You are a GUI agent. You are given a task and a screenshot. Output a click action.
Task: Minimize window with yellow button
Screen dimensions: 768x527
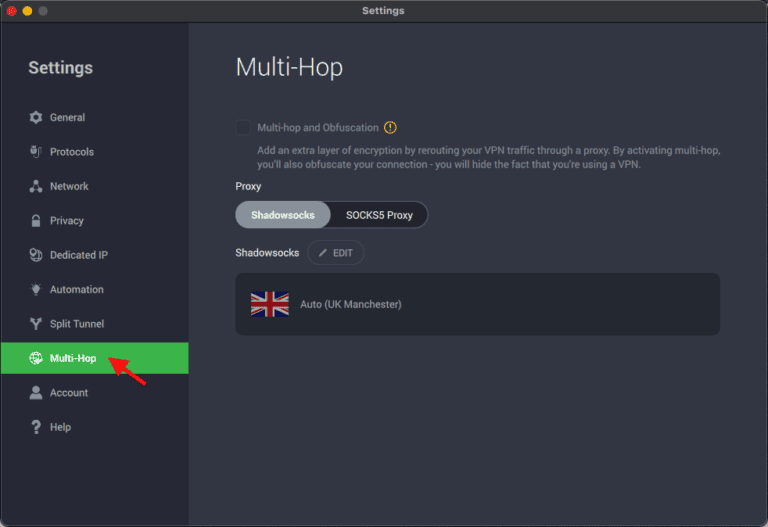(27, 11)
